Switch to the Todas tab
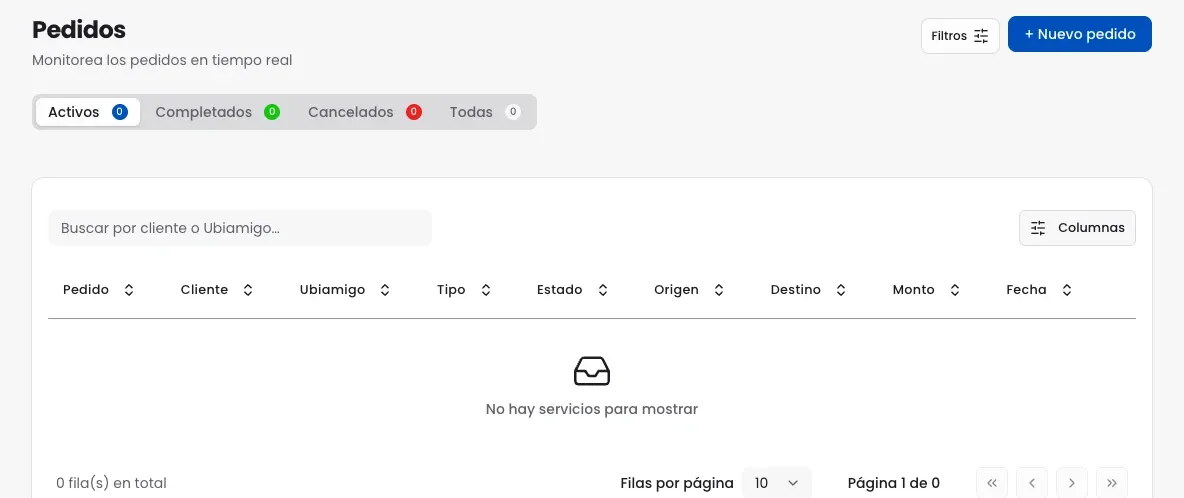Image resolution: width=1184 pixels, height=498 pixels. (485, 112)
